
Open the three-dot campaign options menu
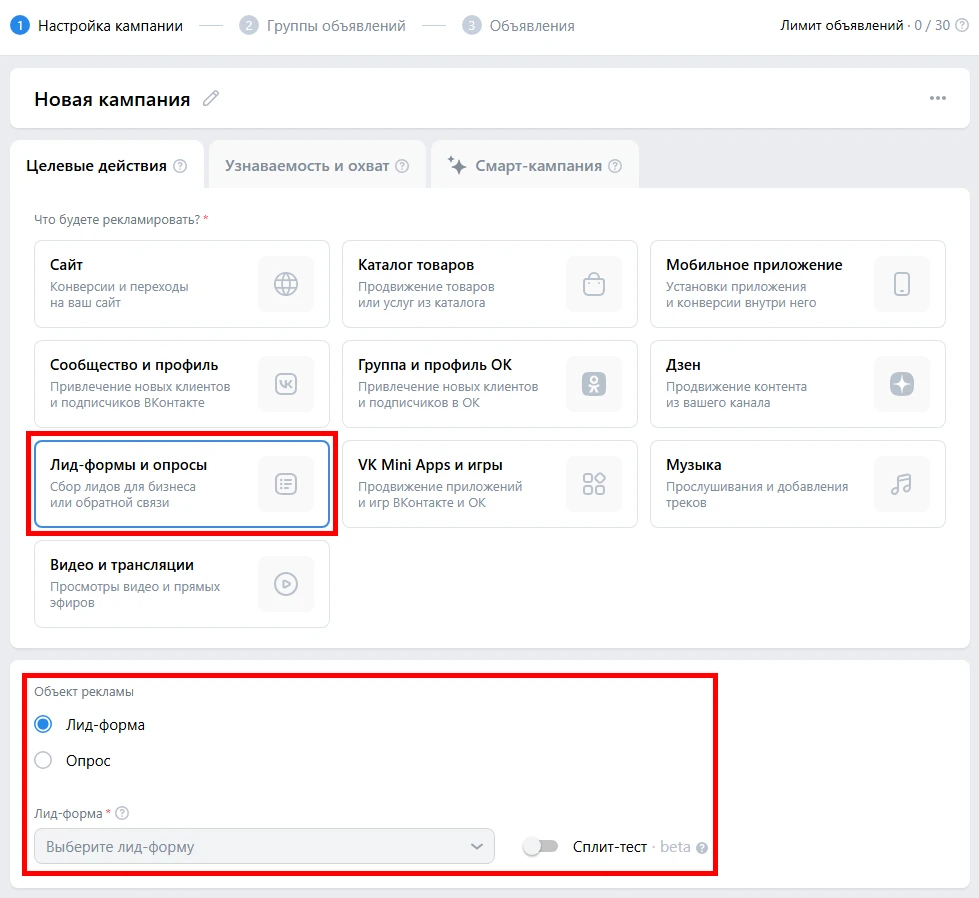coord(937,98)
